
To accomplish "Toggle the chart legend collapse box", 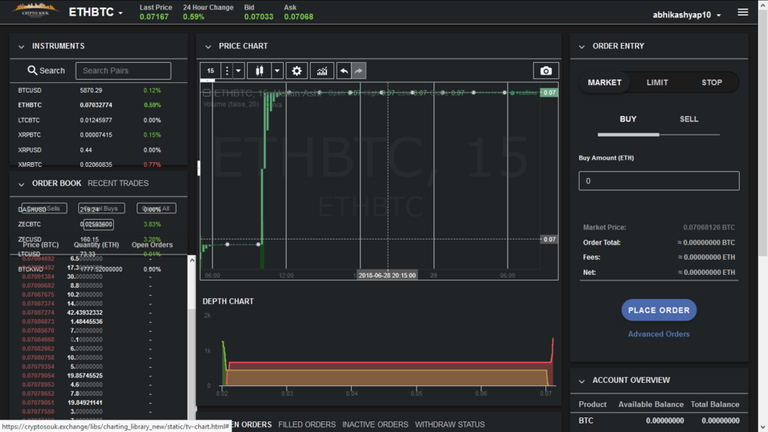I will (207, 93).
